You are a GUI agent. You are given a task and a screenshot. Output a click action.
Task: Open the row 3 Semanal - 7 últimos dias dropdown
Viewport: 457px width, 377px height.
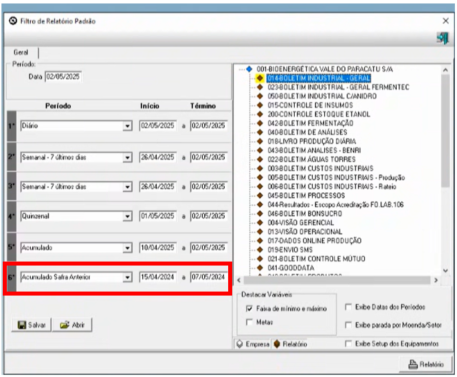127,187
